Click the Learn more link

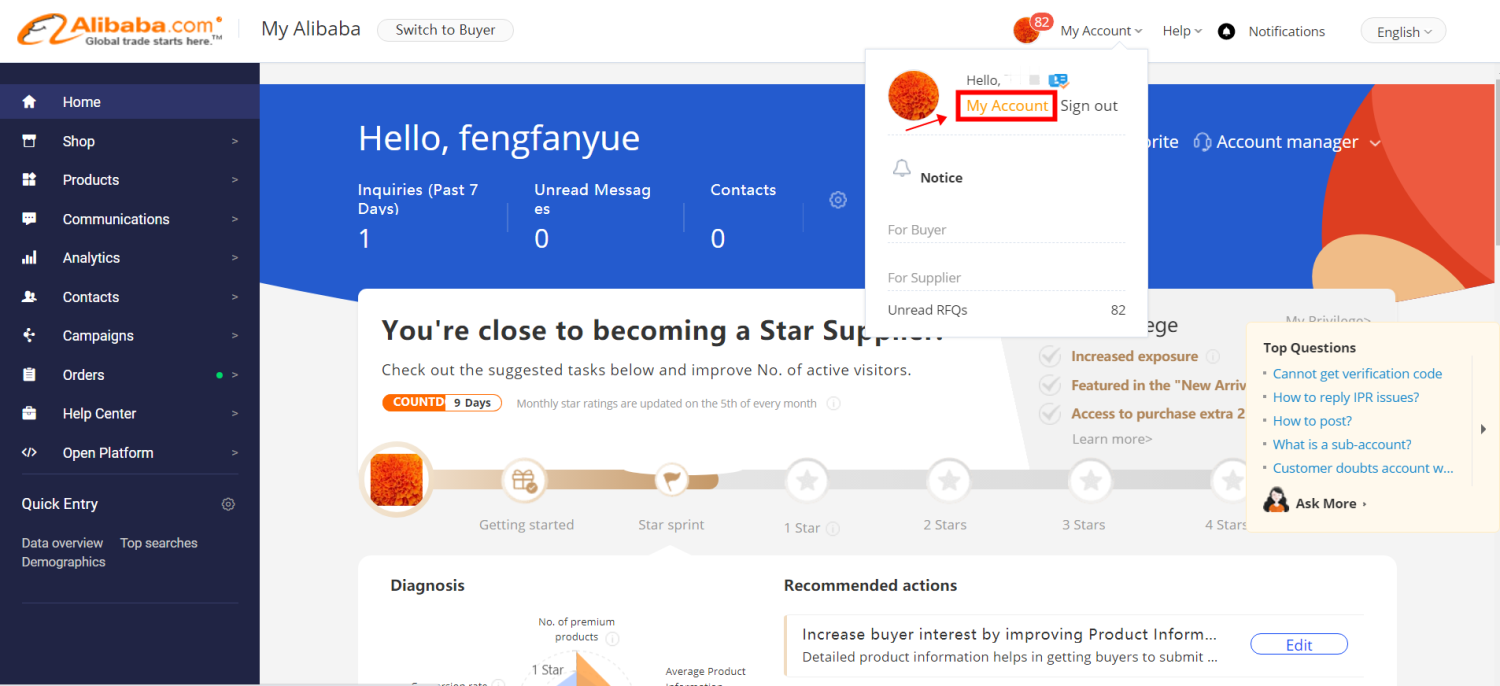tap(1112, 439)
